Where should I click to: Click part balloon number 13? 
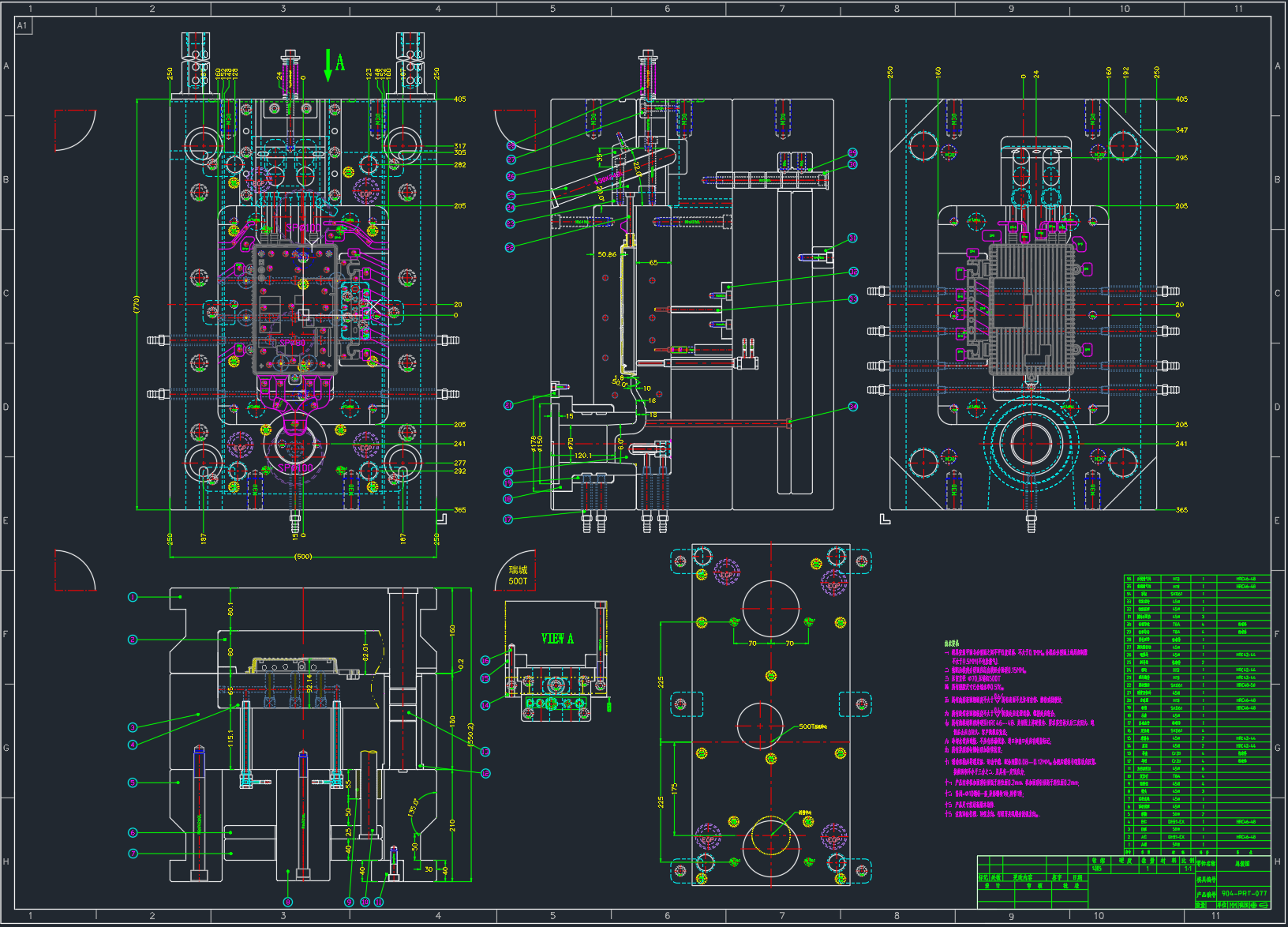[485, 752]
